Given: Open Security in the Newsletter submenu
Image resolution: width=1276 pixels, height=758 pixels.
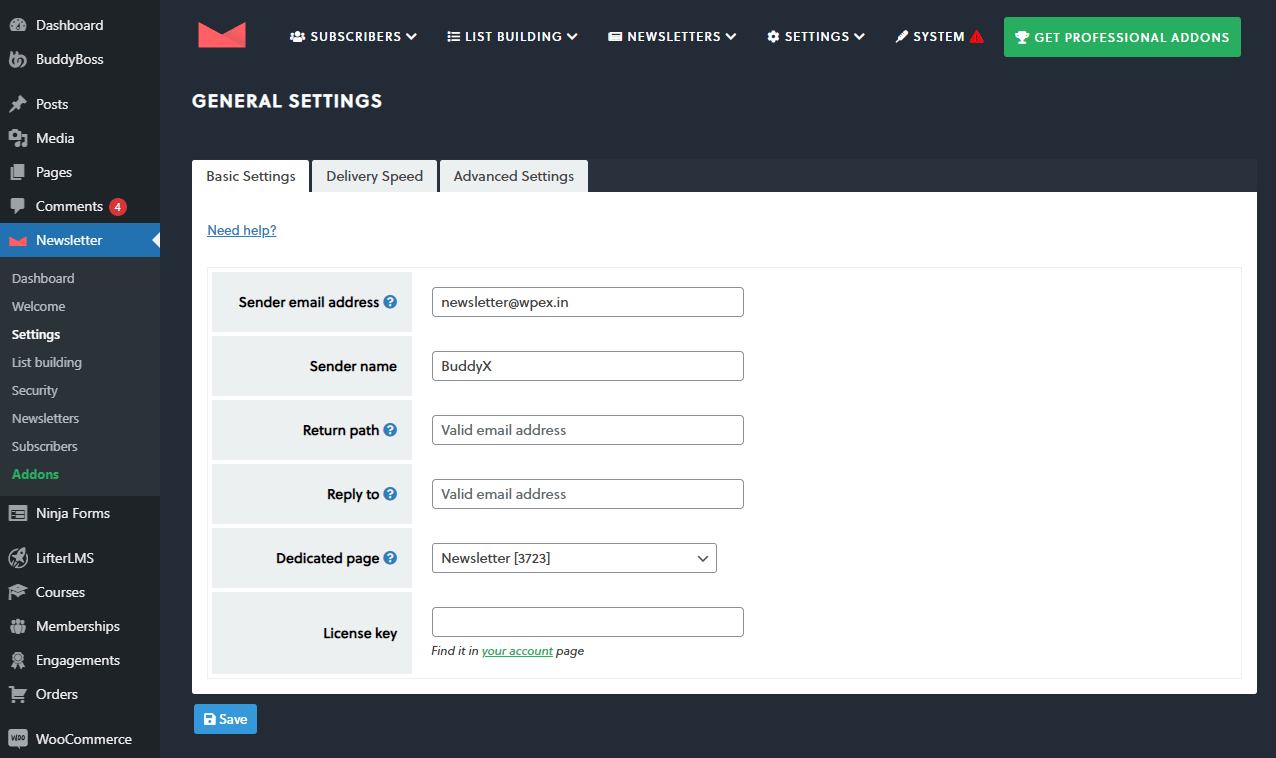Looking at the screenshot, I should click(35, 390).
